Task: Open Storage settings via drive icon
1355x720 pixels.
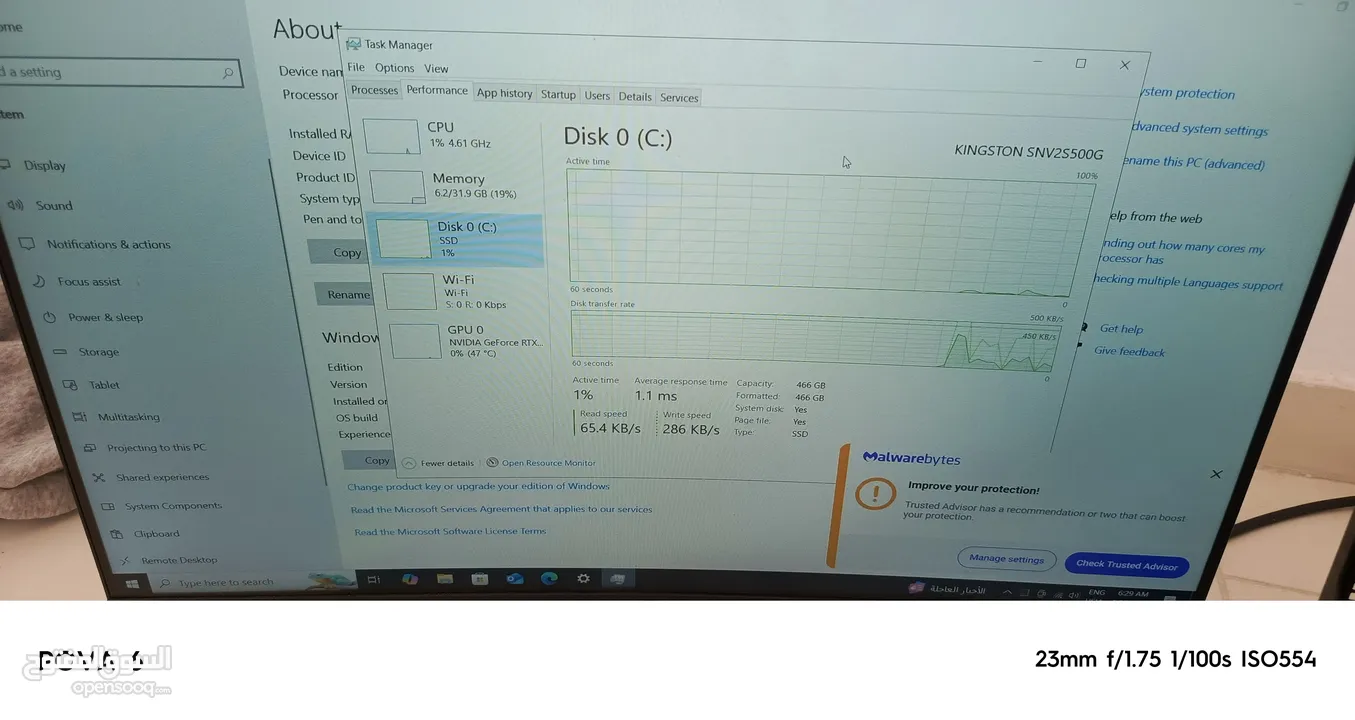Action: coord(60,352)
